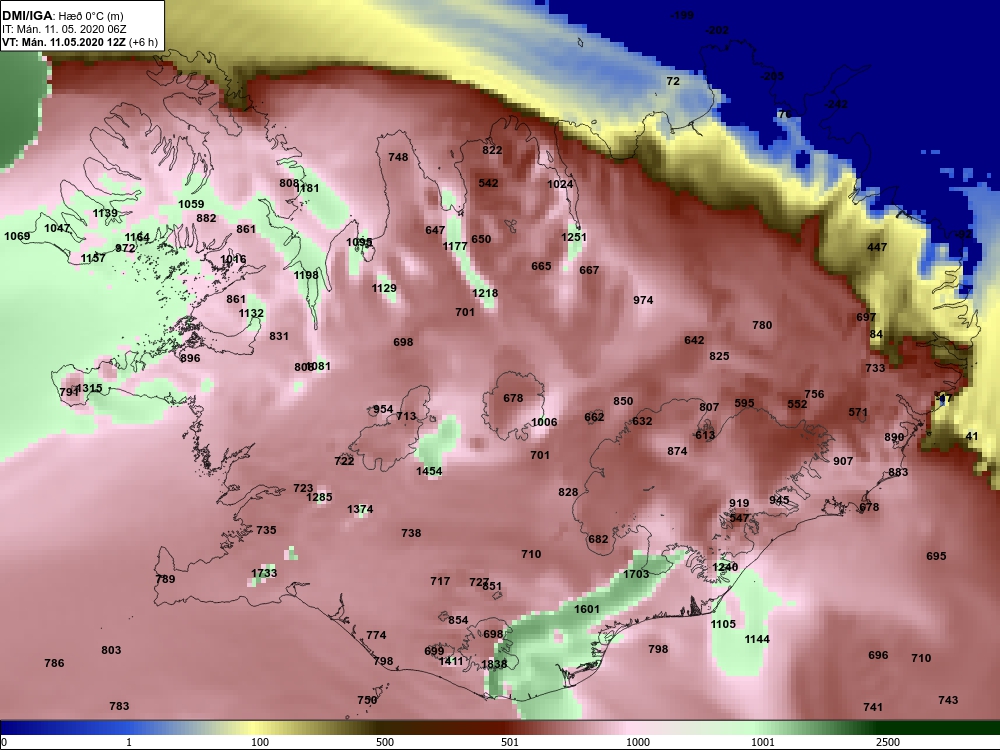Click the map value 1251
Viewport: 1000px width, 750px height.
[x=574, y=237]
